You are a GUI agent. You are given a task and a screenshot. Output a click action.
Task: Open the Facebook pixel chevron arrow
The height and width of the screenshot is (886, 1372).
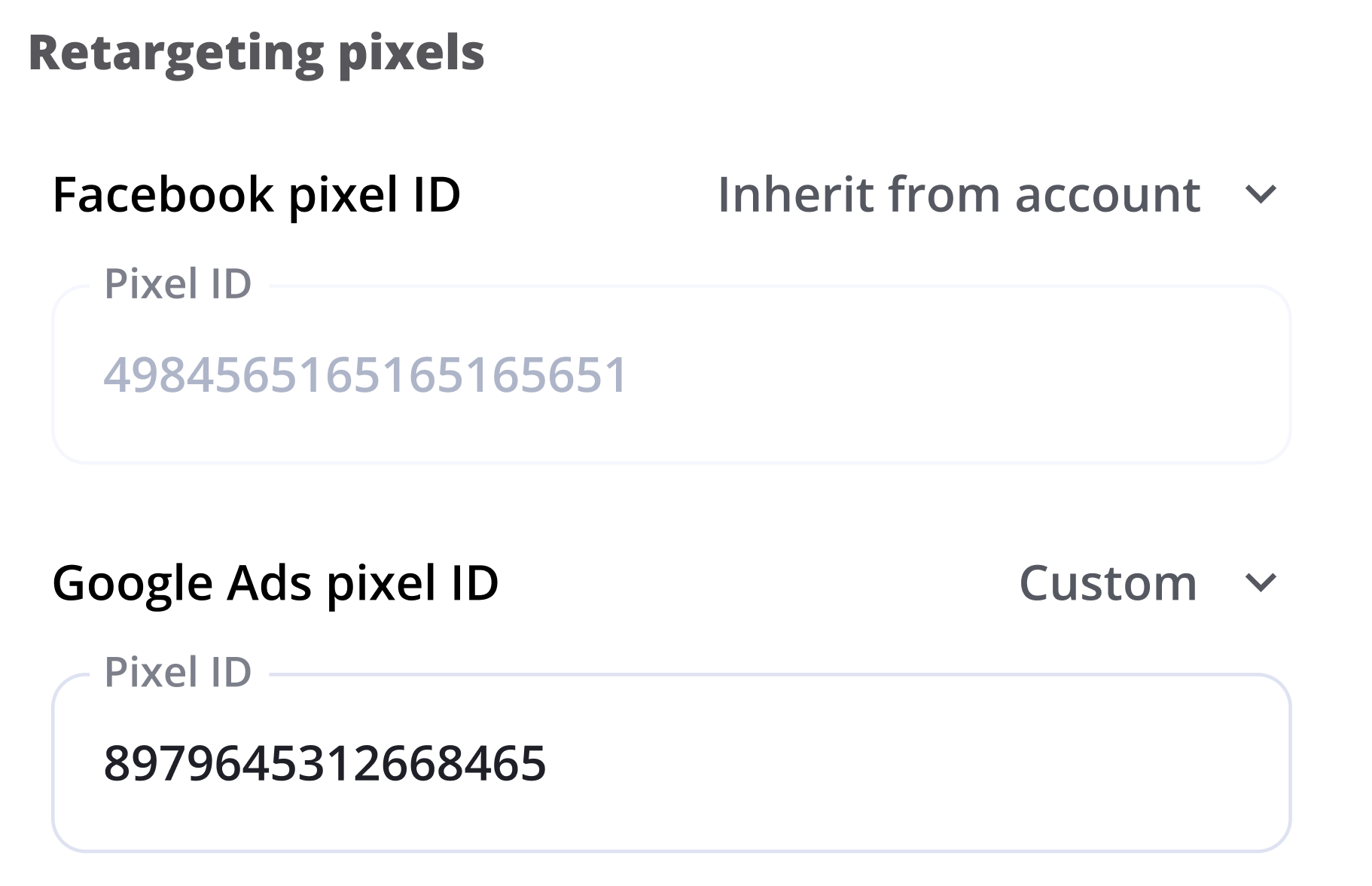(x=1261, y=195)
